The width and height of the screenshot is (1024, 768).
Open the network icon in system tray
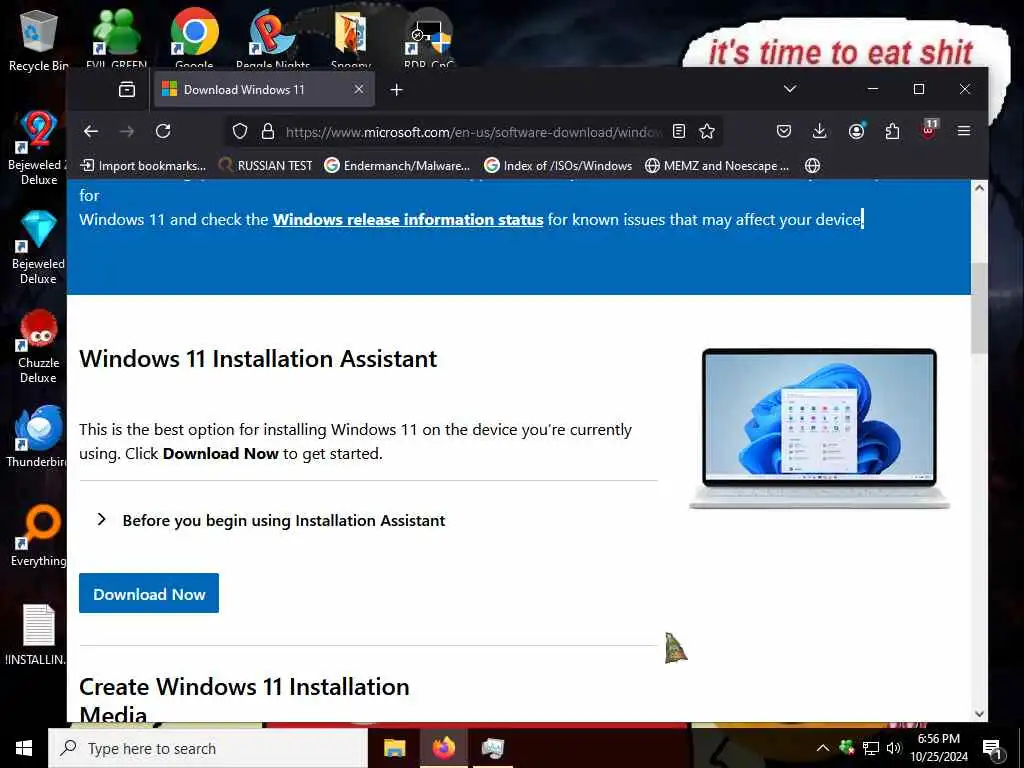(x=871, y=748)
